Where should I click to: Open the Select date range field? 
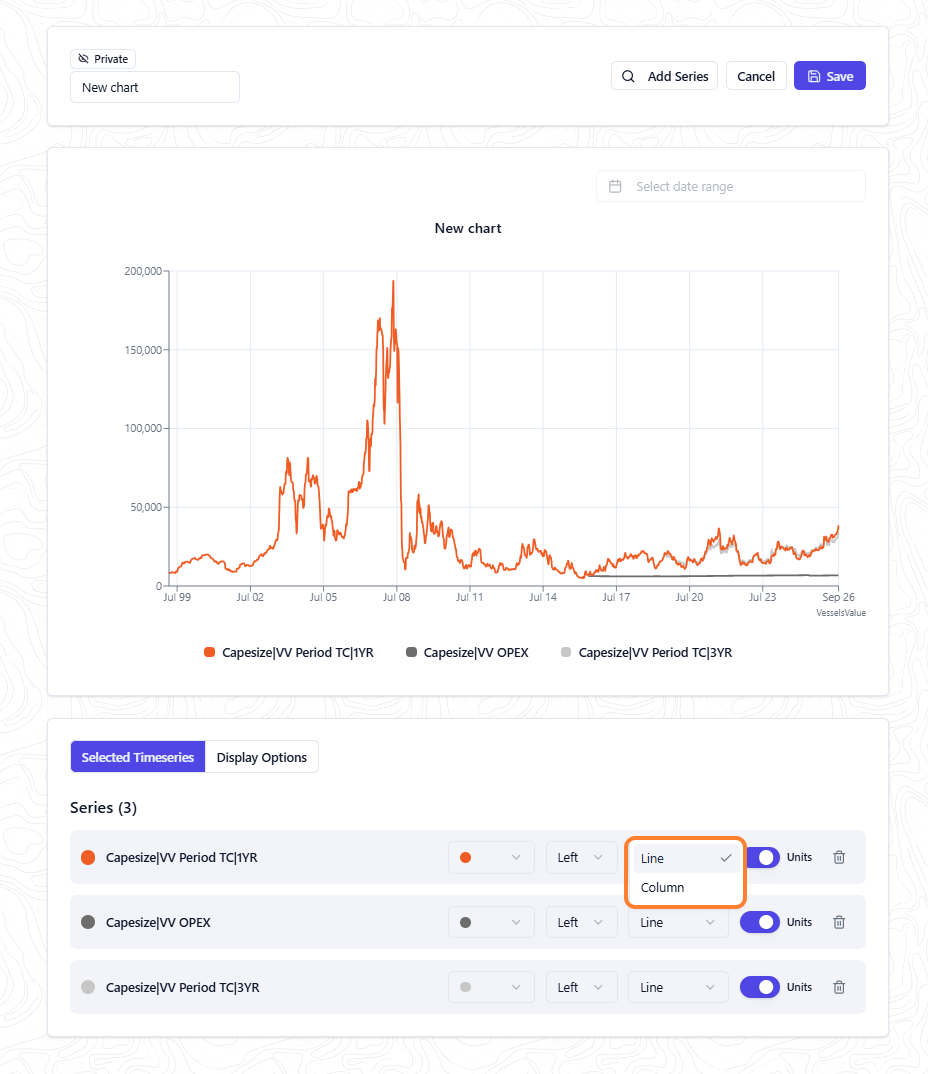731,186
